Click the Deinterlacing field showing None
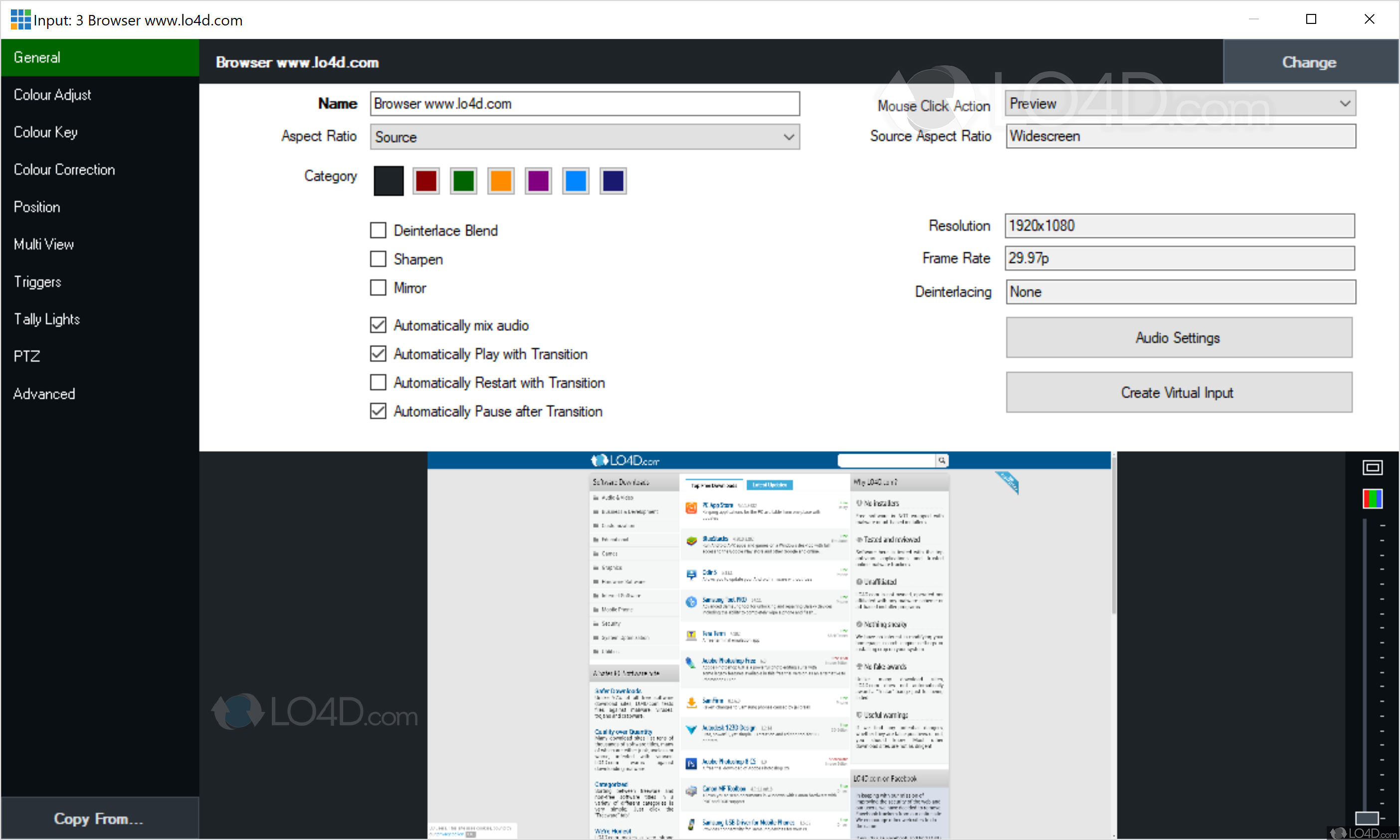 (1181, 292)
